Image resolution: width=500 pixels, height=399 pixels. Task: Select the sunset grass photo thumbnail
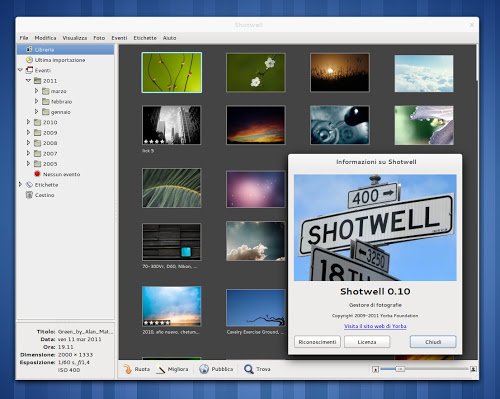[340, 72]
